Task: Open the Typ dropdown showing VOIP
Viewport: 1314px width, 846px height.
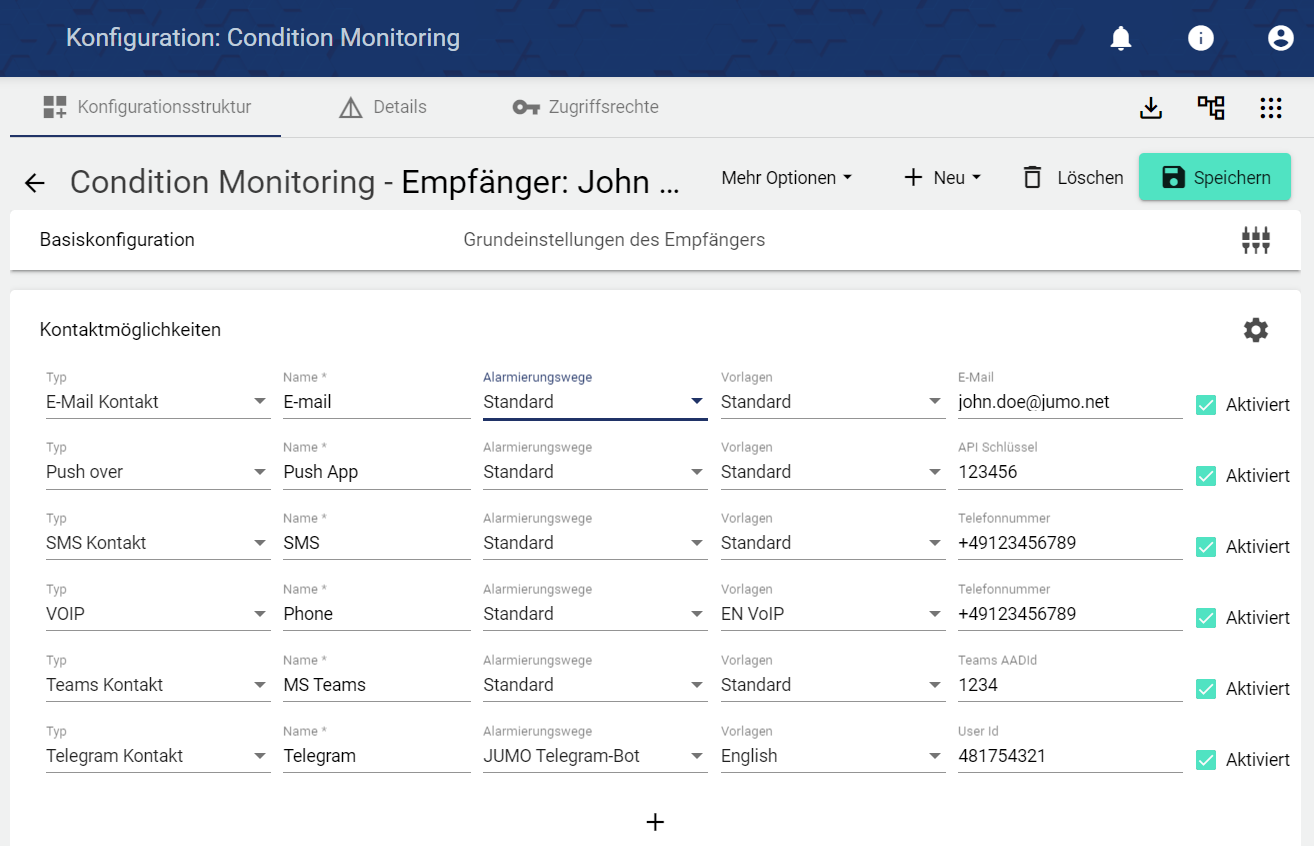Action: tap(157, 614)
